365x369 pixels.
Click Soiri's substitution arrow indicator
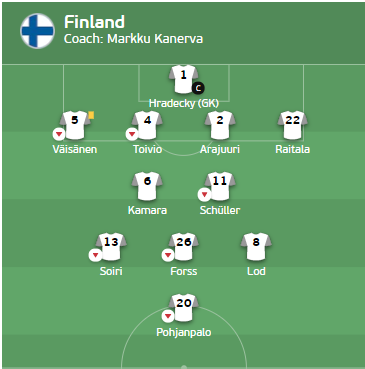[x=95, y=256]
